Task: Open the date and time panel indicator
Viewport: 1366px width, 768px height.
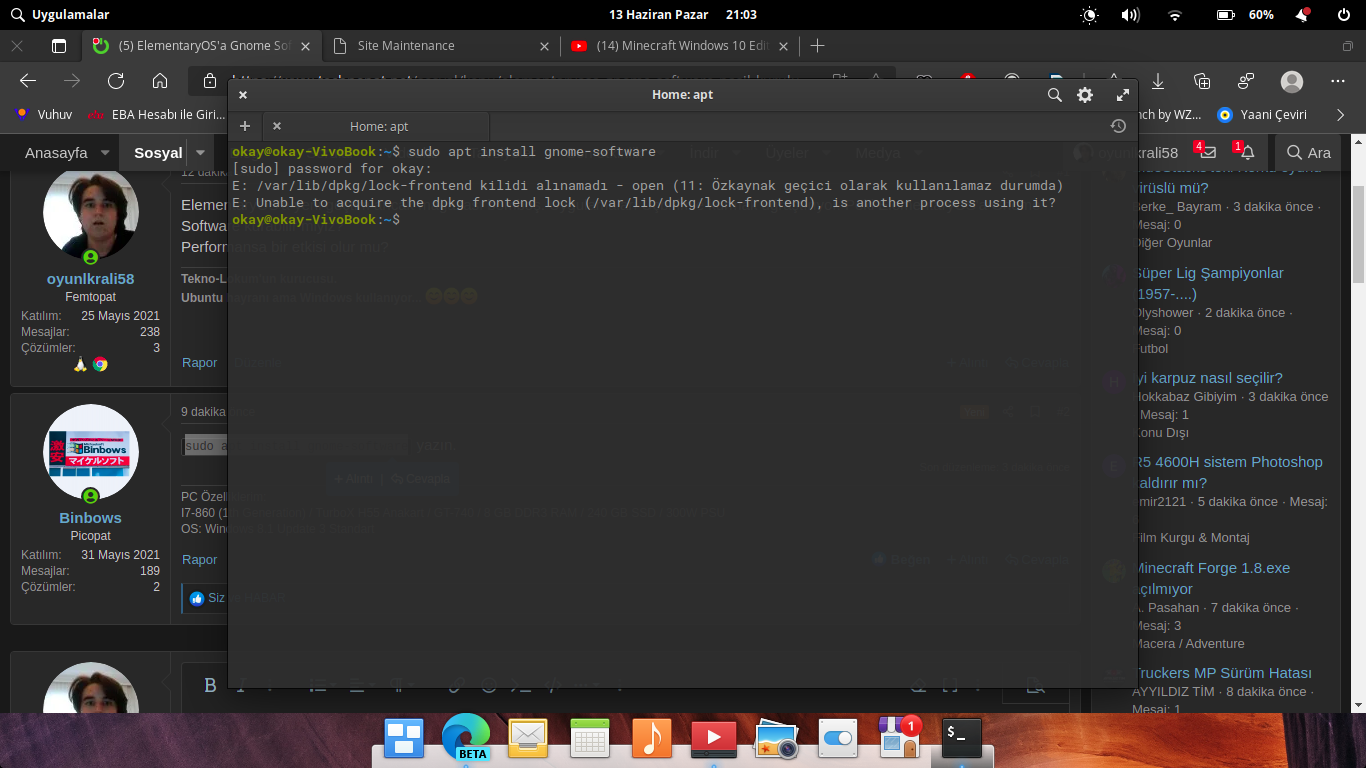Action: (683, 15)
